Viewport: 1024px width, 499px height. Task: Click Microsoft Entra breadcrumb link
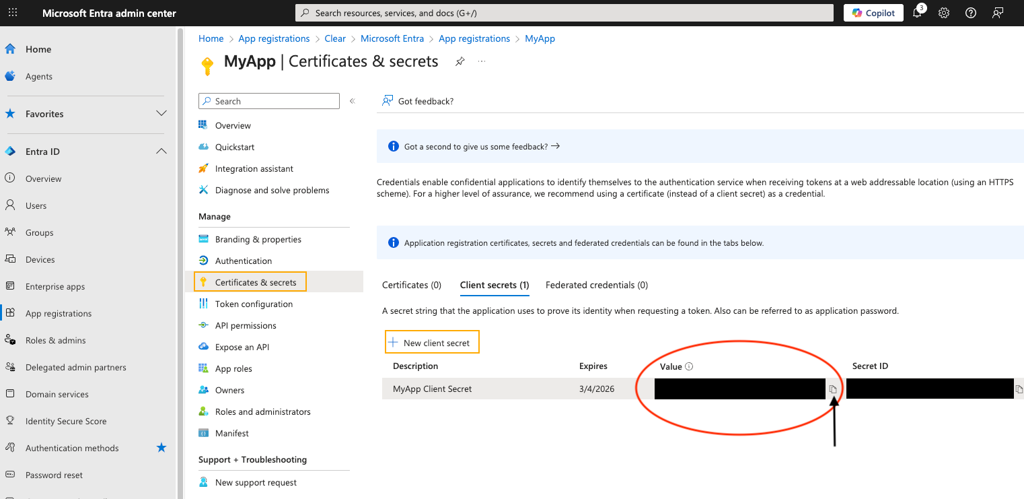392,39
